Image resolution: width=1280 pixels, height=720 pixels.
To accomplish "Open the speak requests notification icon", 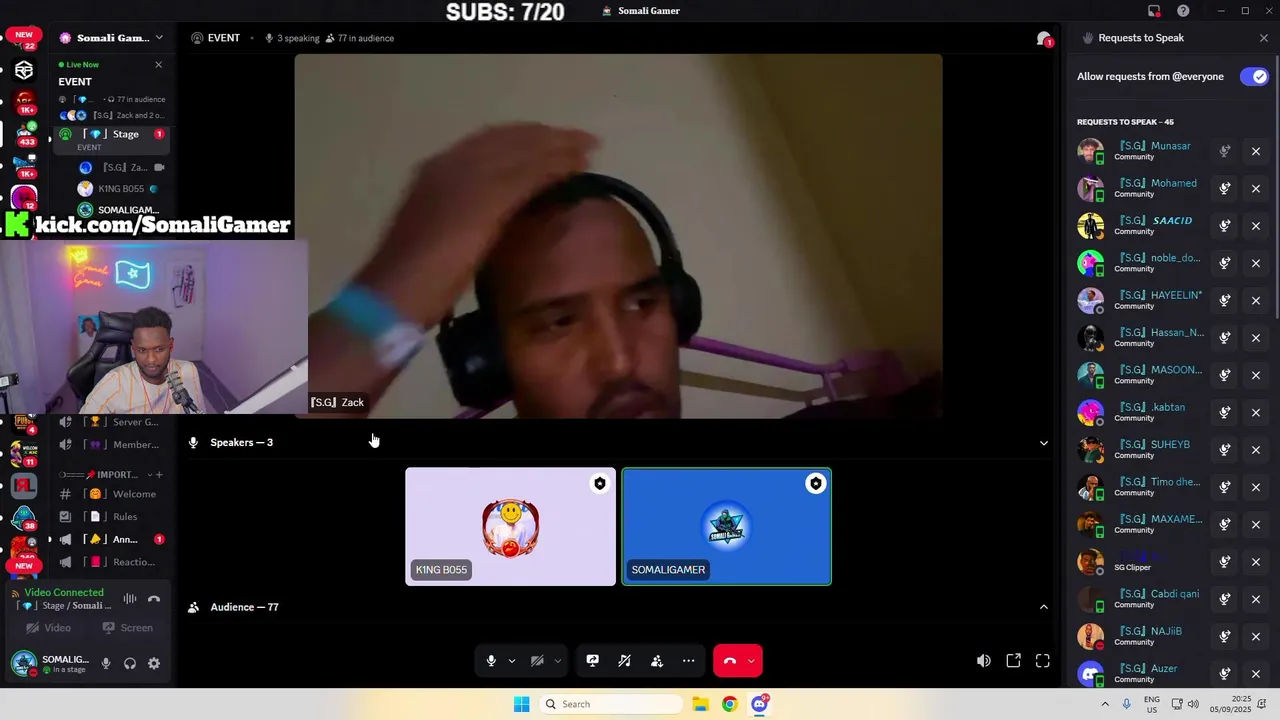I will point(1044,39).
